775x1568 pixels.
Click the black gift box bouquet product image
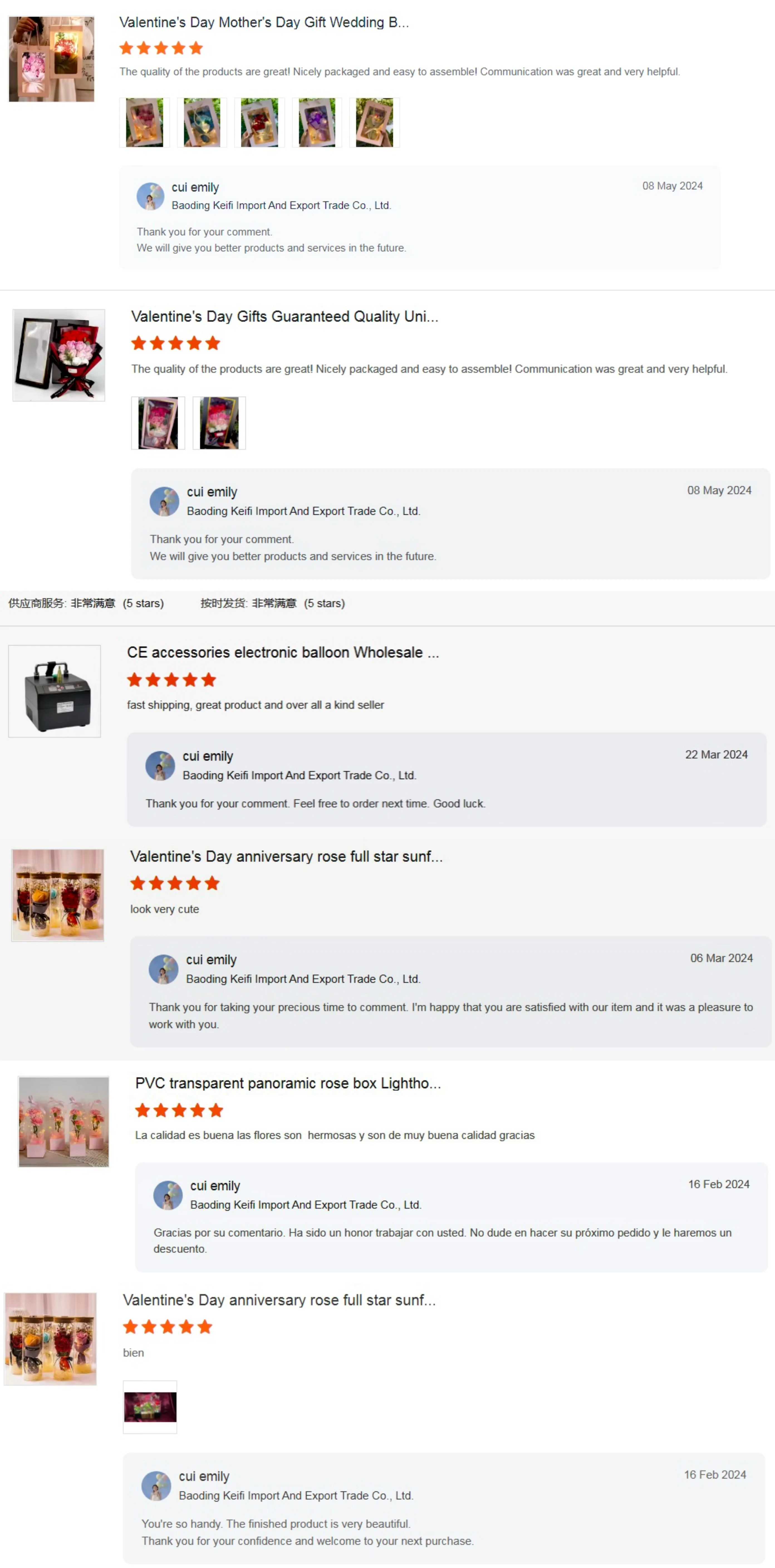tap(58, 355)
